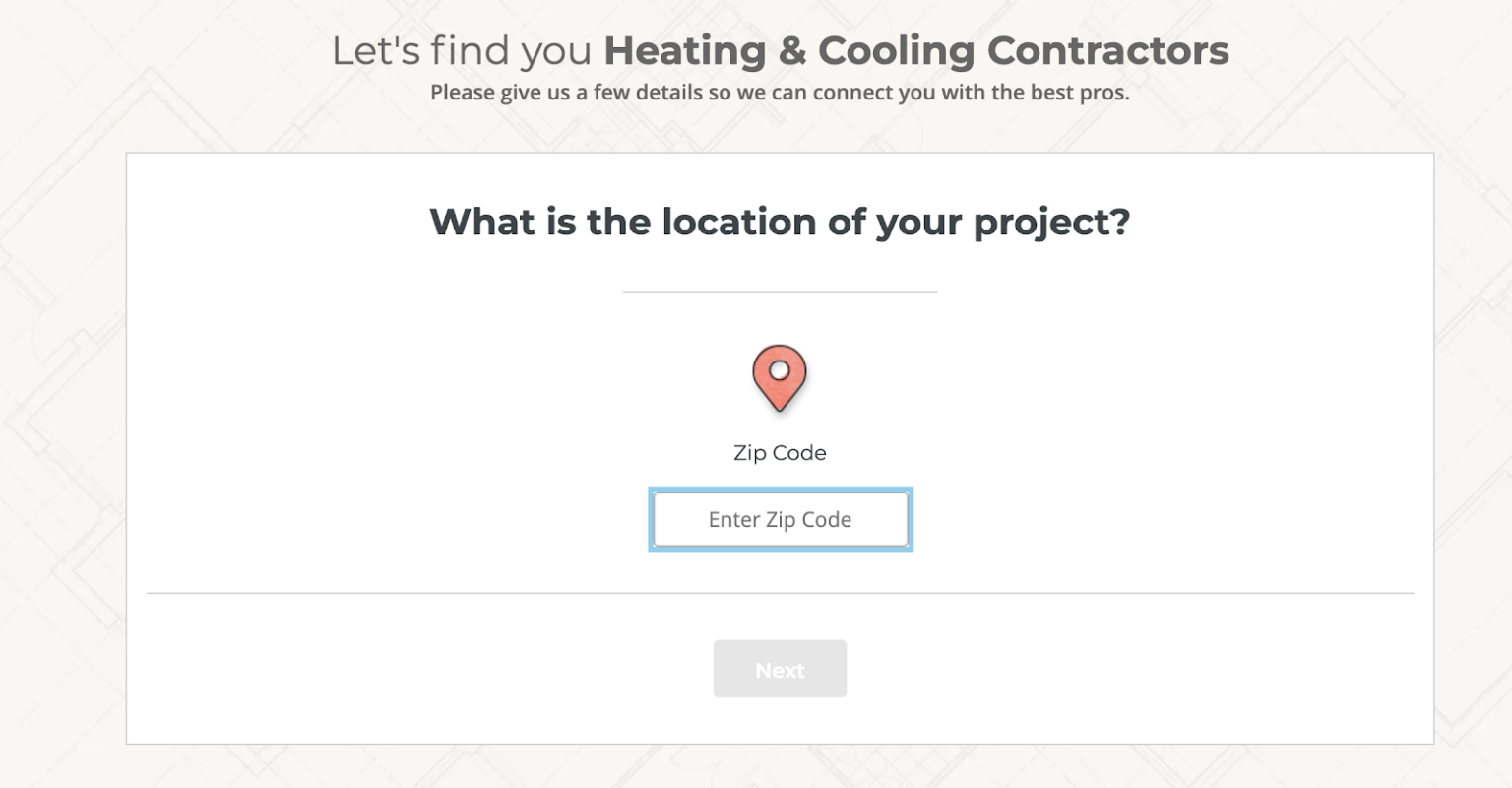This screenshot has width=1512, height=788.
Task: Click the ampersand in the page title
Action: [x=791, y=51]
